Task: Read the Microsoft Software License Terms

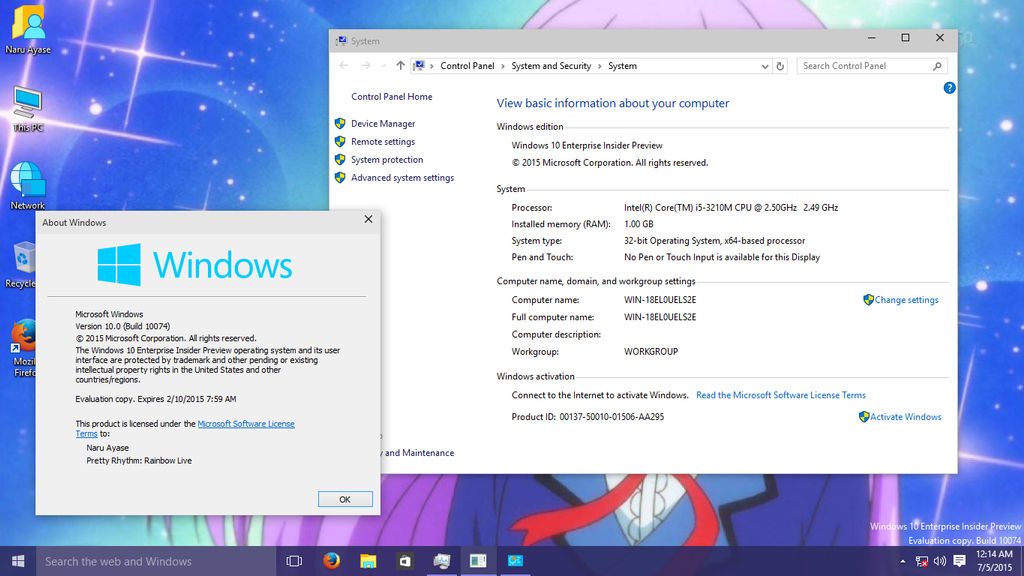Action: click(780, 395)
